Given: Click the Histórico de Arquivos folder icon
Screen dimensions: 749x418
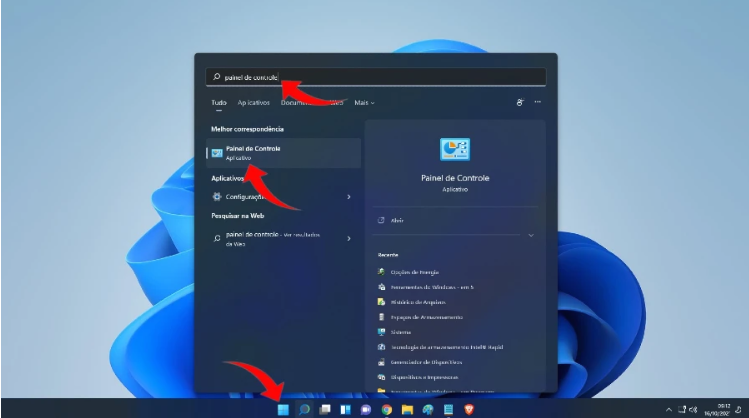Looking at the screenshot, I should pos(381,302).
